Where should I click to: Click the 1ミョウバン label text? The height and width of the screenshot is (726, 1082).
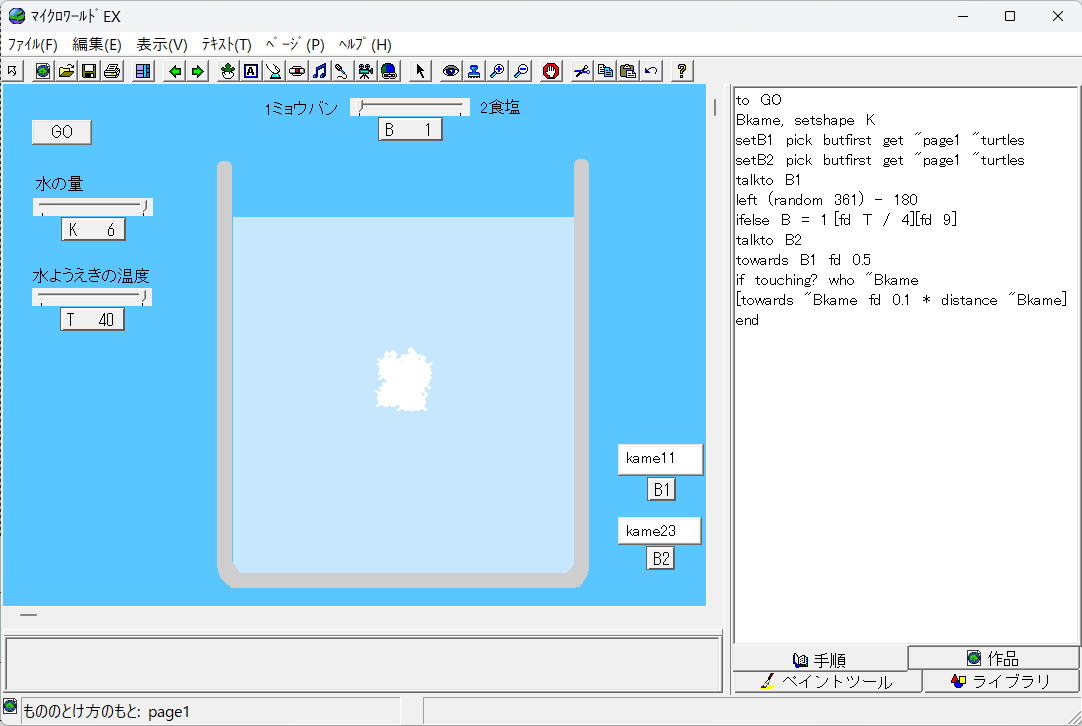click(x=301, y=108)
